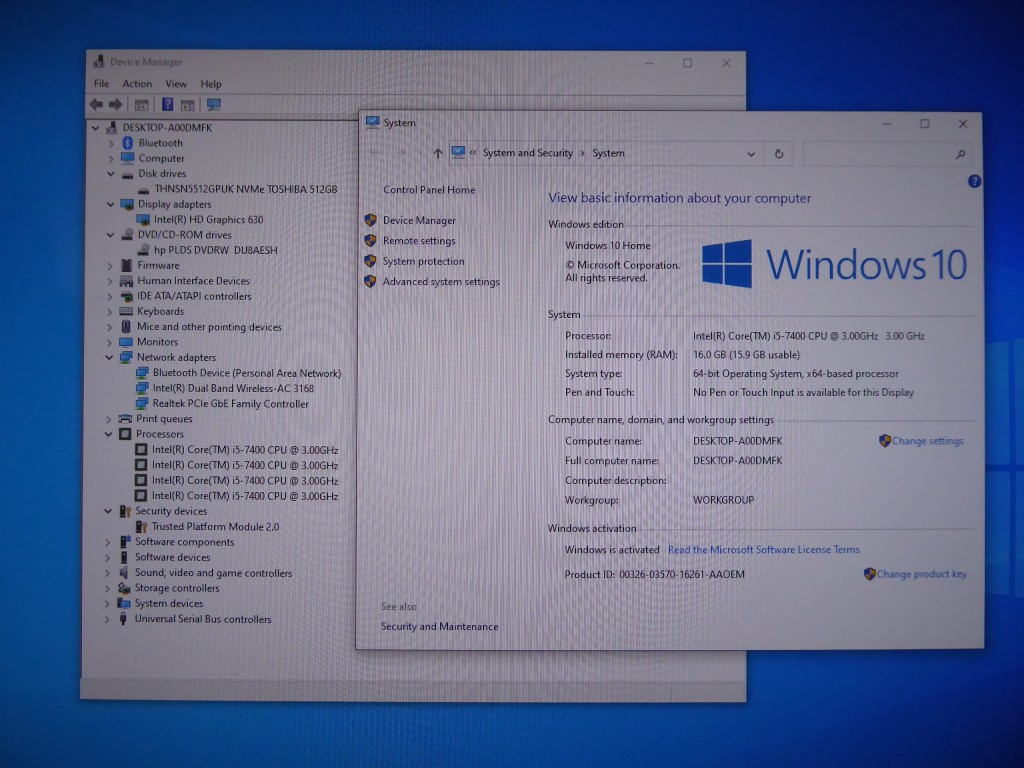
Task: Click Change product key link
Action: tap(921, 574)
